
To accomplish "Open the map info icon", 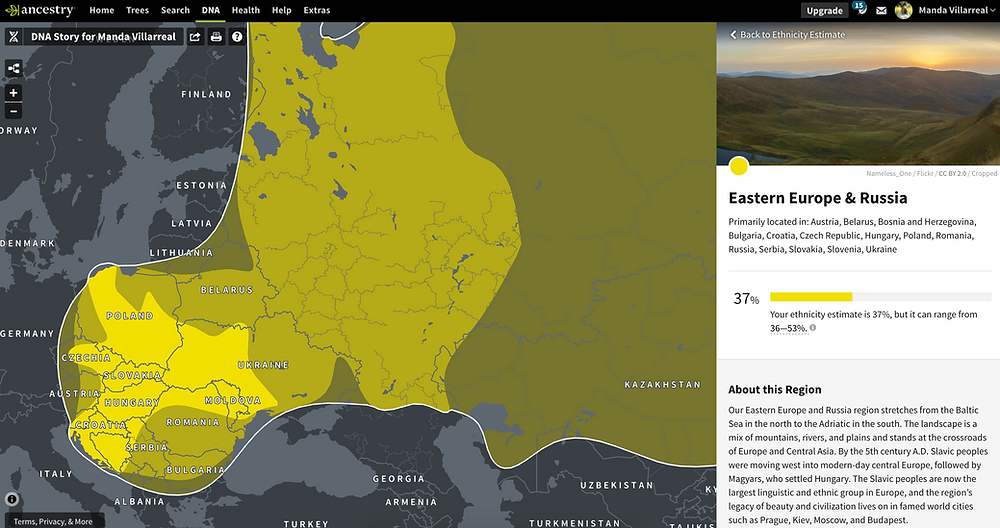I will [x=12, y=499].
